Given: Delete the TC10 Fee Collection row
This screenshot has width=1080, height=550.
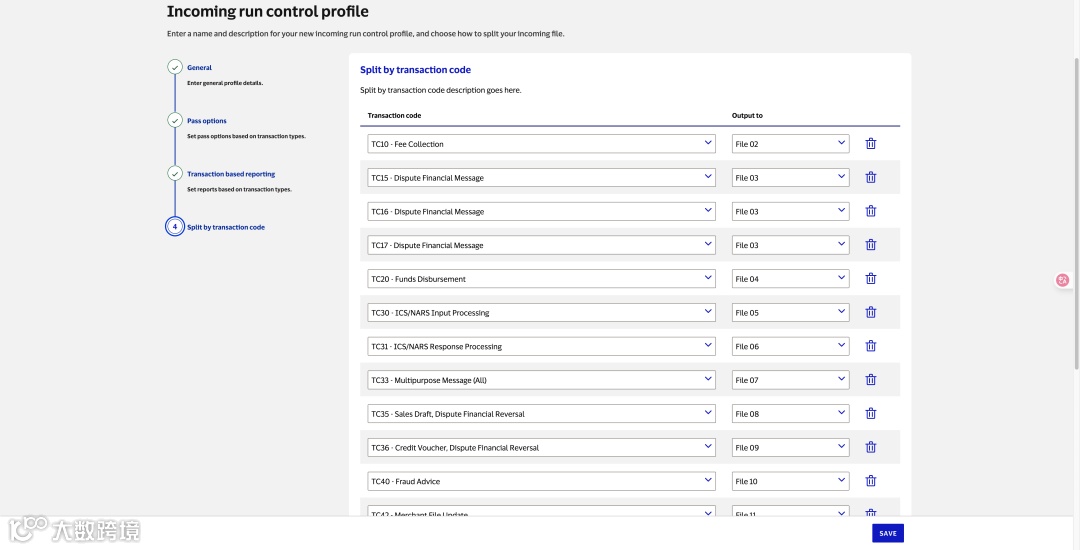Looking at the screenshot, I should point(870,144).
